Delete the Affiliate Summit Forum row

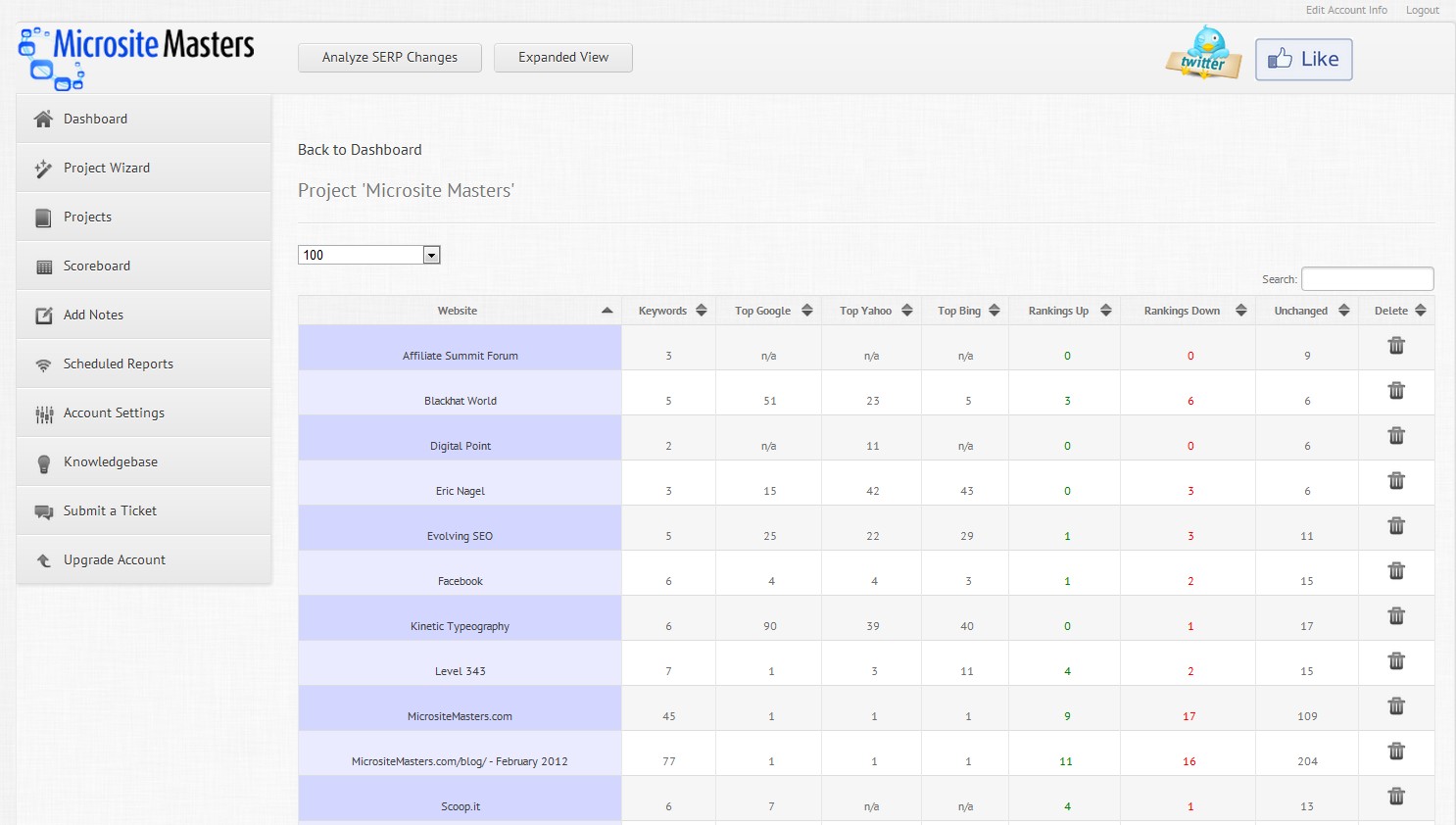coord(1396,345)
